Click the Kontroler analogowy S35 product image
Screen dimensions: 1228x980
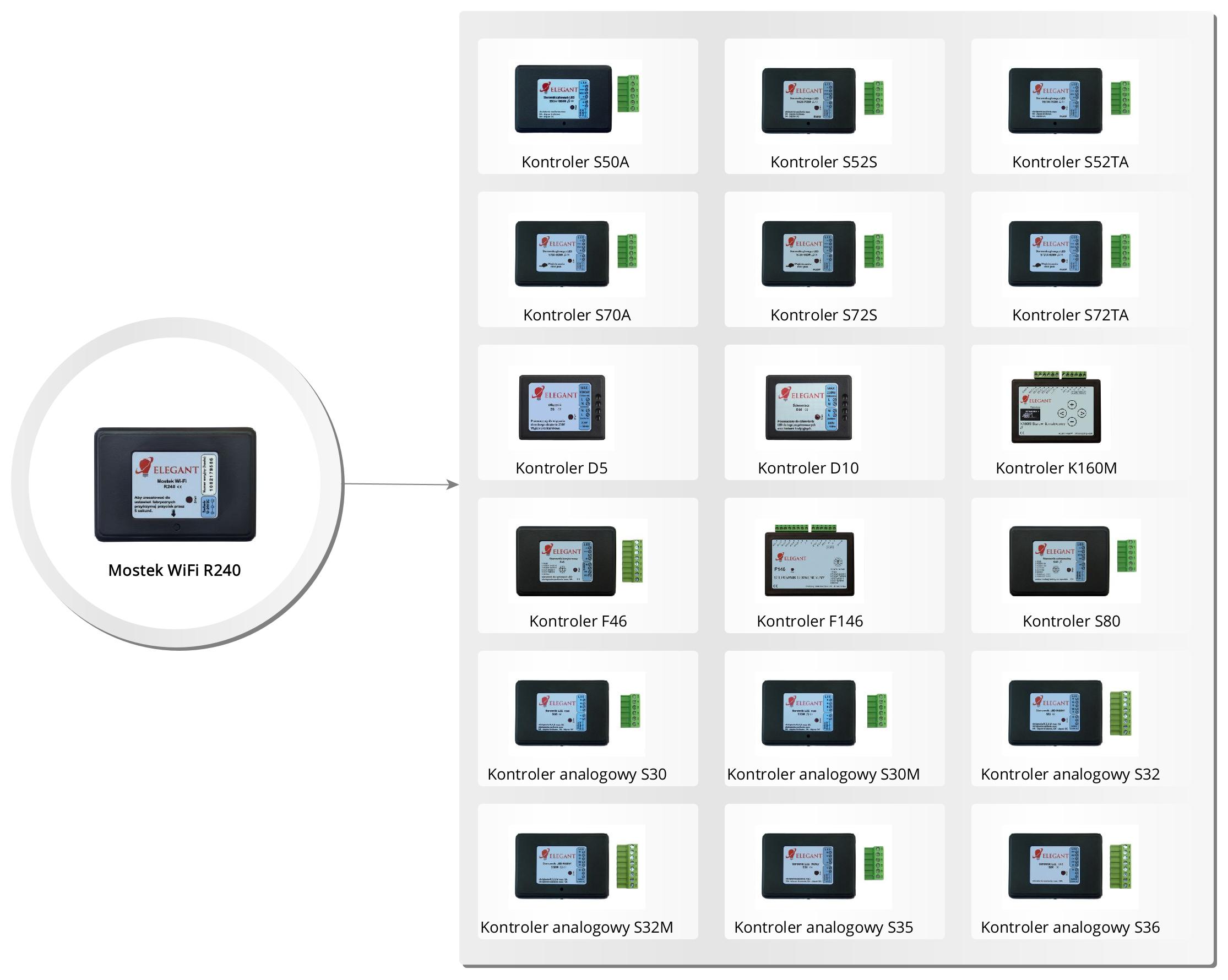[823, 866]
